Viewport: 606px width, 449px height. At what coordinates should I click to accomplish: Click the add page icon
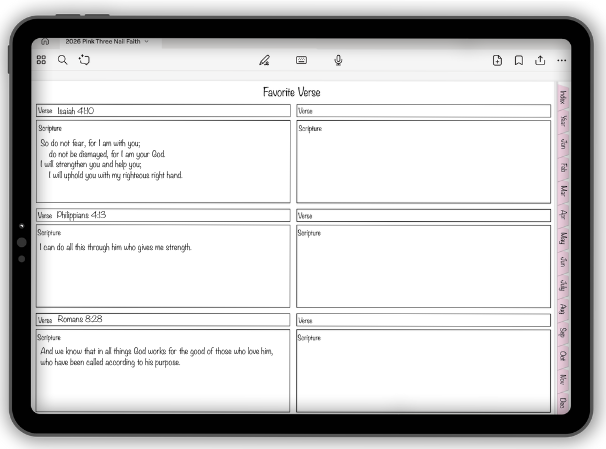[x=497, y=60]
